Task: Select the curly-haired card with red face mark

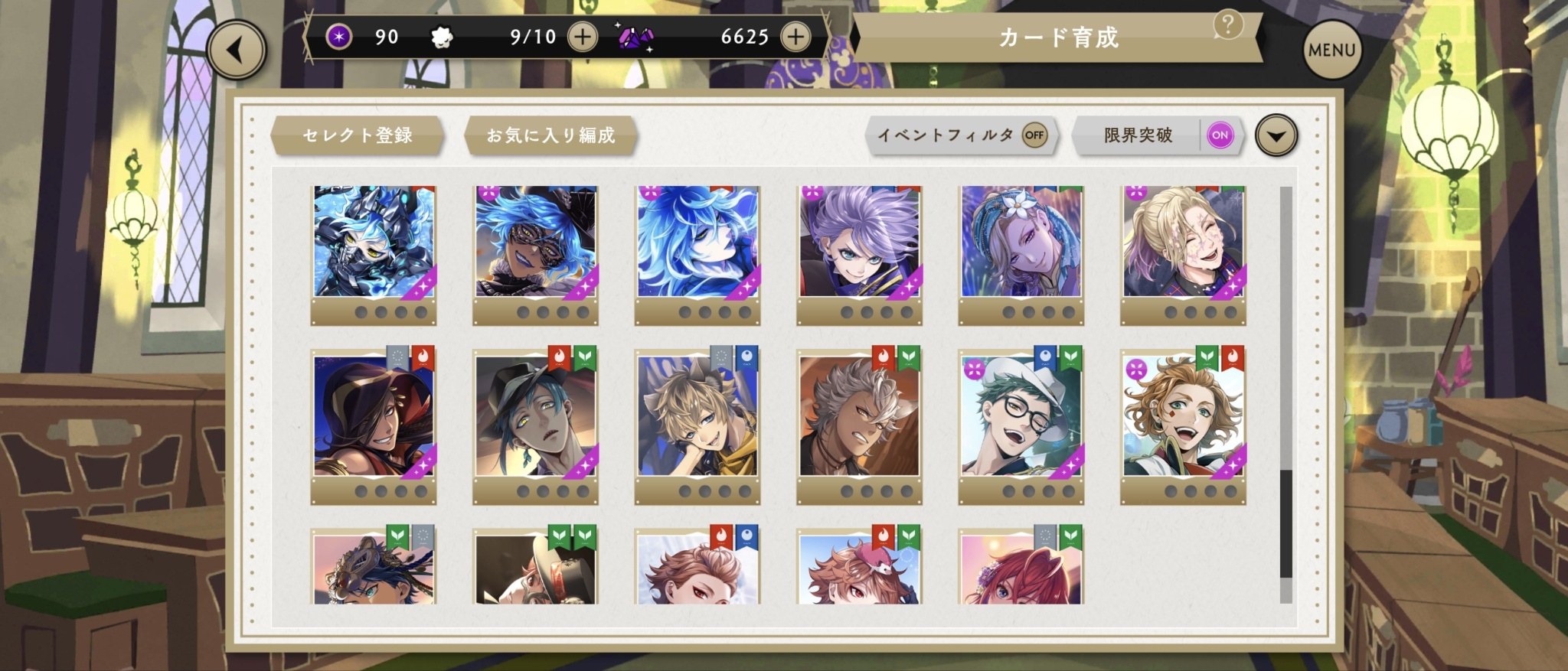Action: pyautogui.click(x=1183, y=425)
